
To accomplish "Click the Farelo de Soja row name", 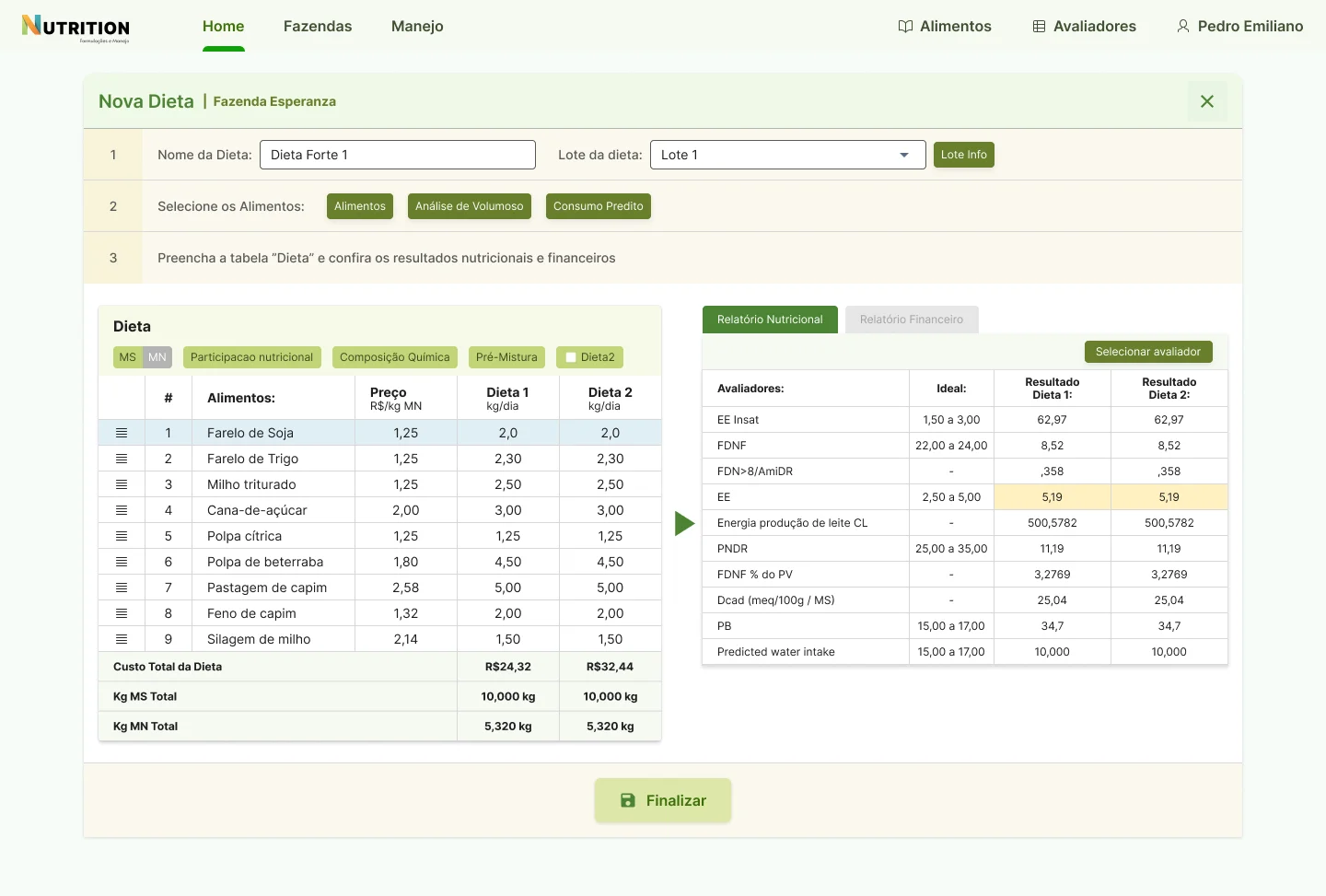I will coord(250,433).
